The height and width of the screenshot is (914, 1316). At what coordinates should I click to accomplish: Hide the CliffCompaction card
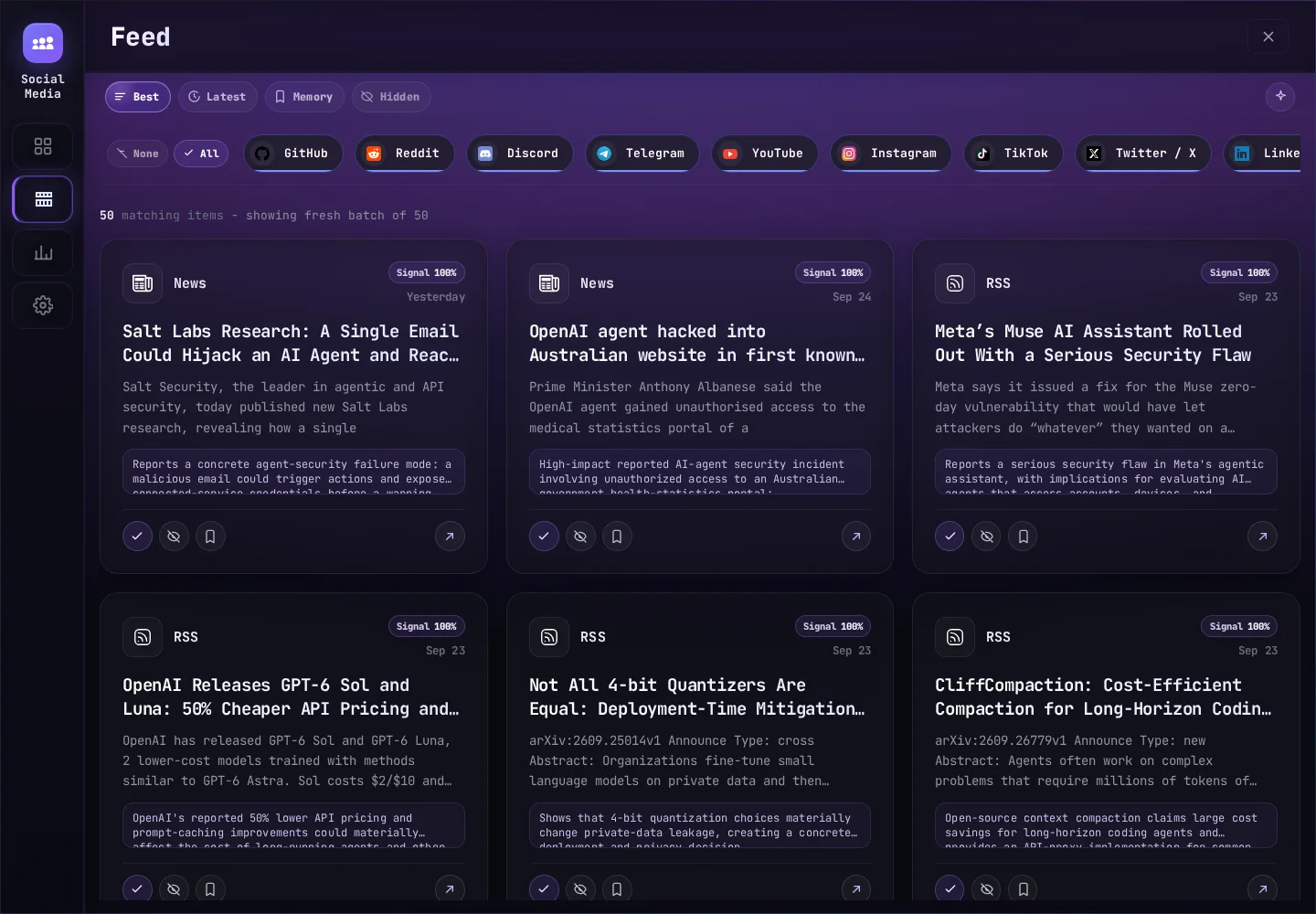pyautogui.click(x=987, y=888)
